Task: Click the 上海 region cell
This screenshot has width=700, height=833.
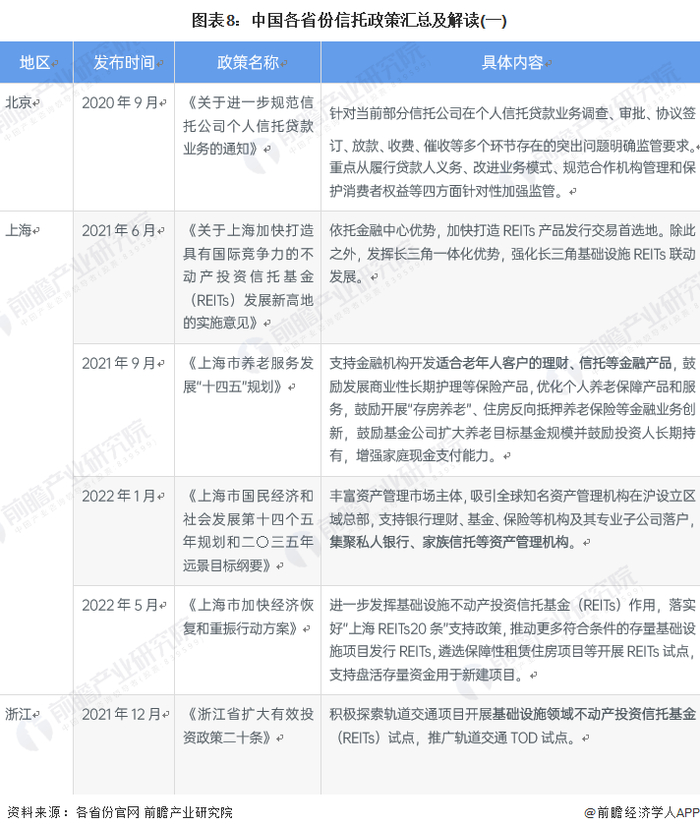Action: click(x=36, y=452)
